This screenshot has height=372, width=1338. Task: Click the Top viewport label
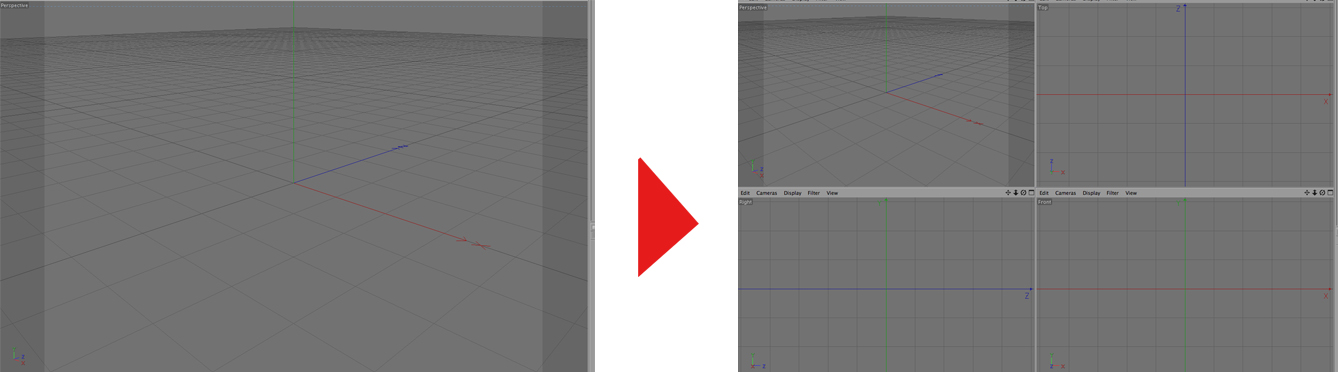pyautogui.click(x=1043, y=8)
